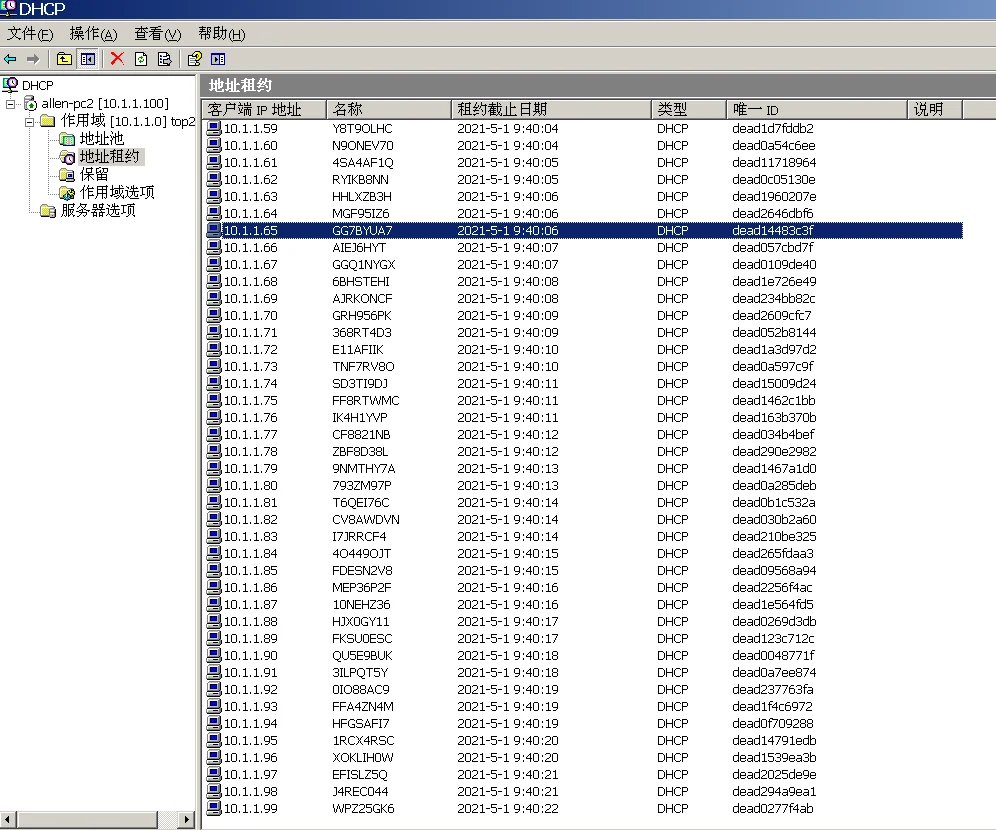Click the 服务器选项 folder icon
The width and height of the screenshot is (996, 830).
(48, 210)
